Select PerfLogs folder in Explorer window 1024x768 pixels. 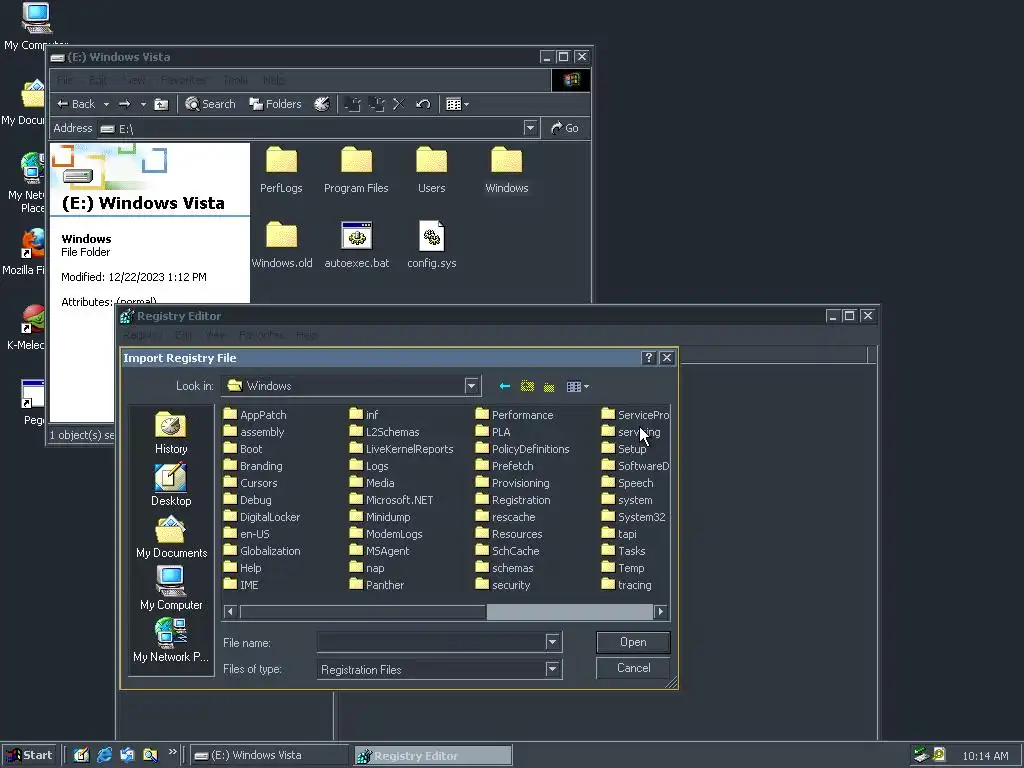[281, 170]
